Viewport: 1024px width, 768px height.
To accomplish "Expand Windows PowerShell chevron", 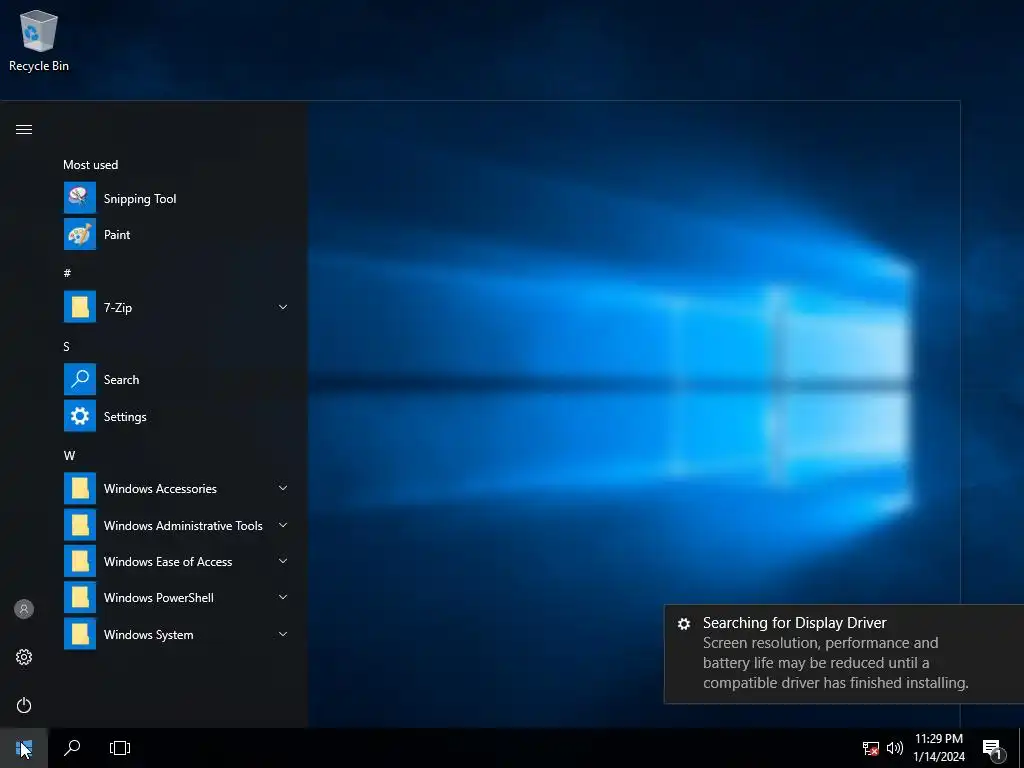I will (283, 597).
